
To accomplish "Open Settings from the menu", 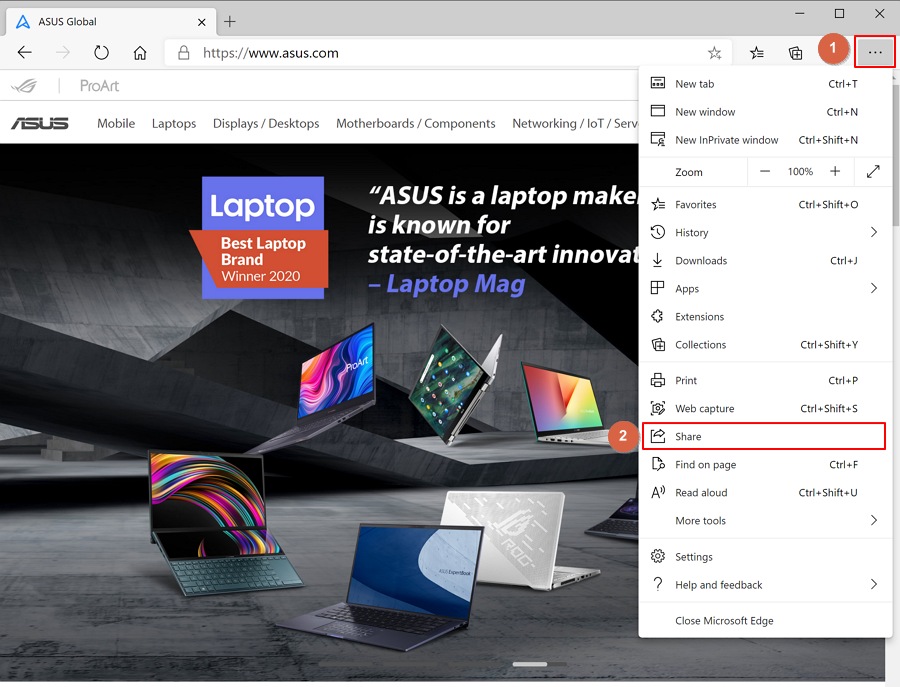I will (765, 557).
